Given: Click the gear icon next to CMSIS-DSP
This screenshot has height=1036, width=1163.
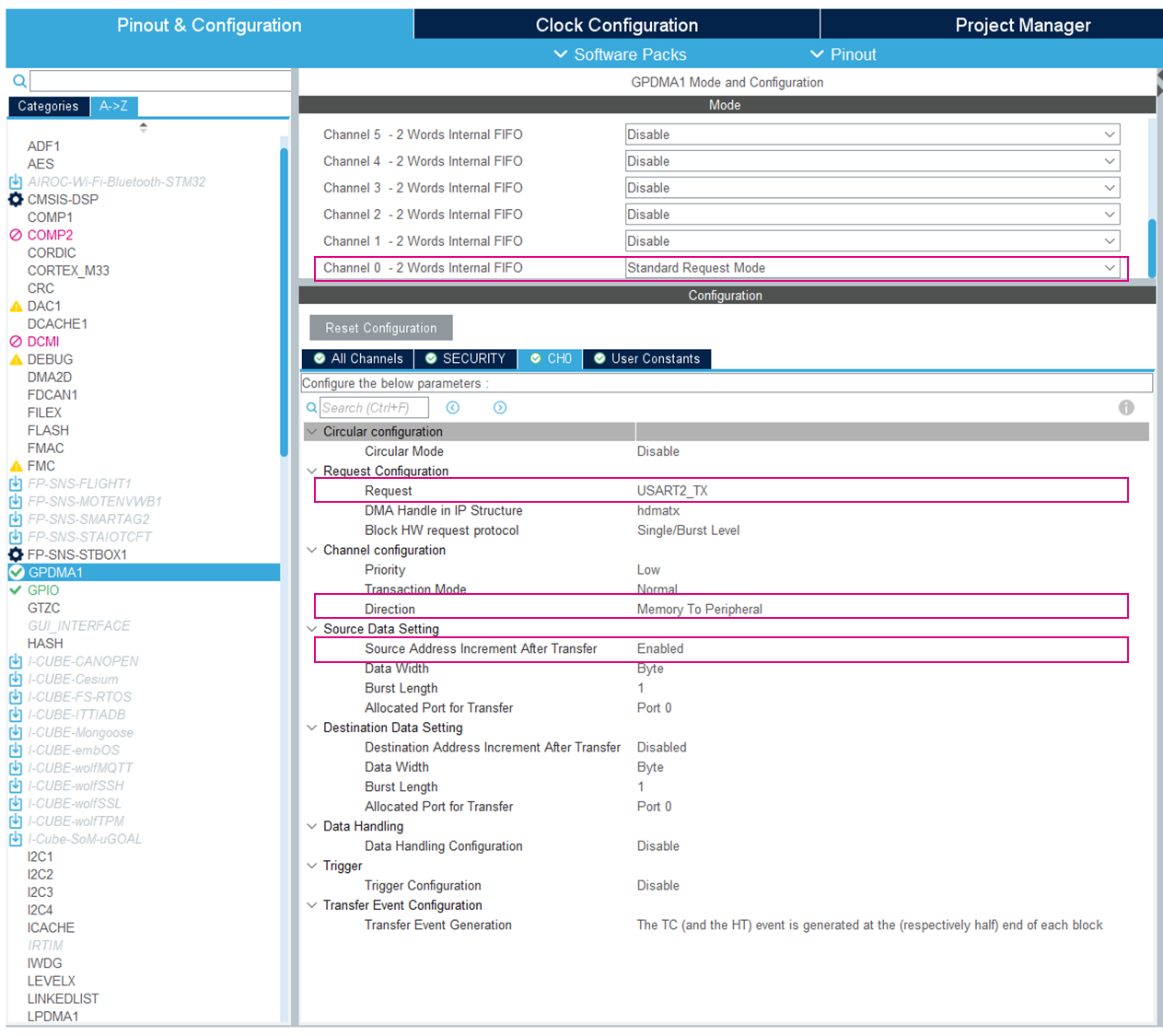Looking at the screenshot, I should pos(16,199).
